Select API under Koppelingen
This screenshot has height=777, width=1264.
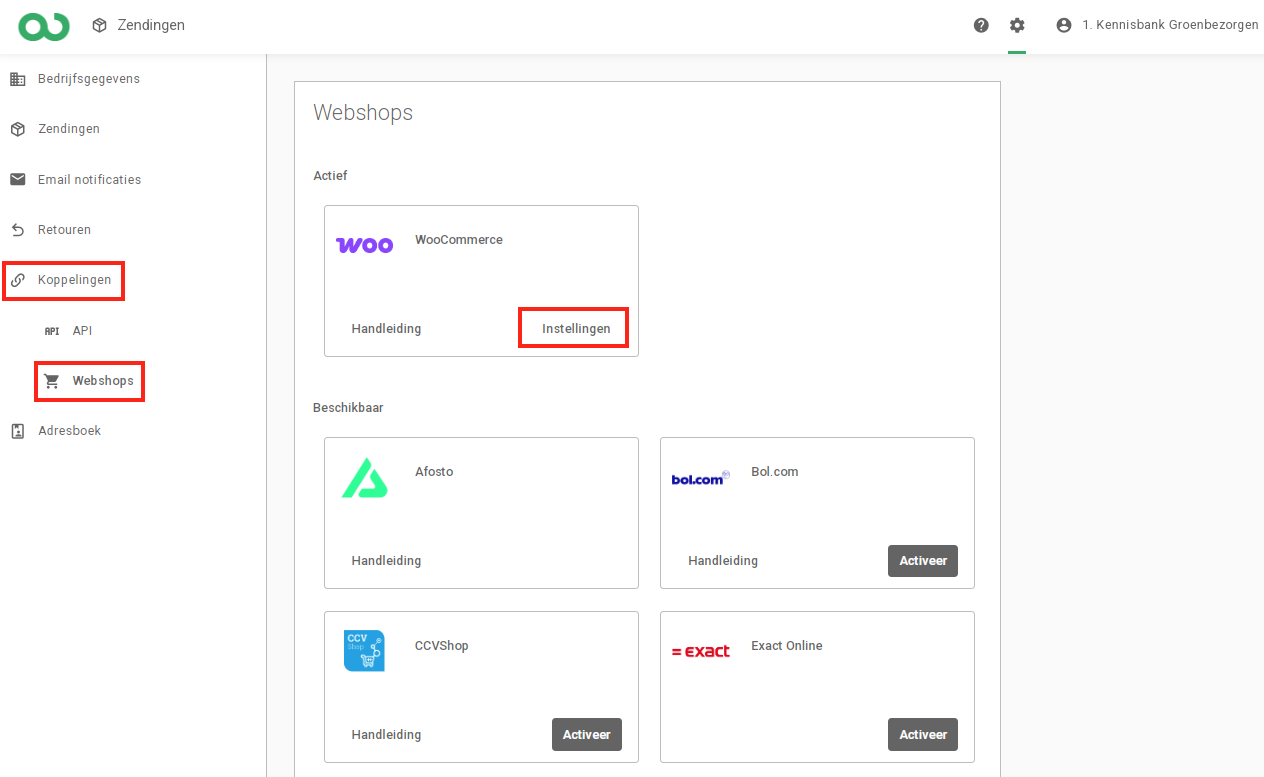(x=82, y=331)
